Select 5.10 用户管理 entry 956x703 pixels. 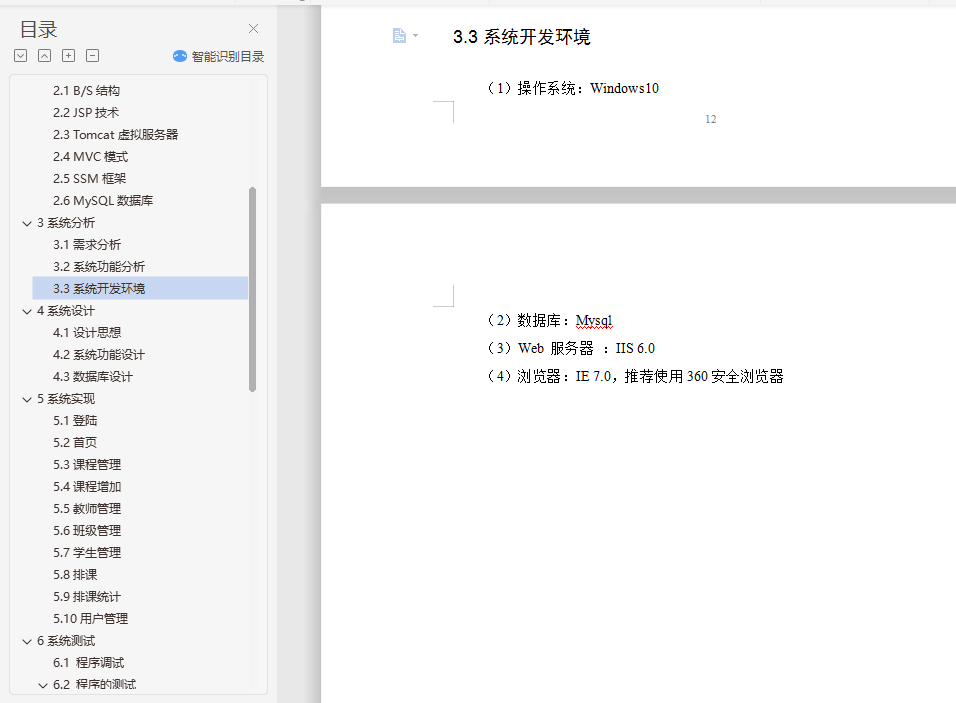pos(90,618)
